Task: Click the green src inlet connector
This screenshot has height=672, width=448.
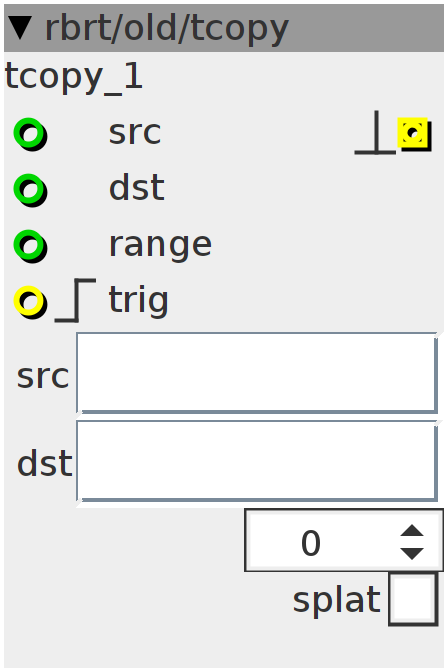Action: click(30, 134)
